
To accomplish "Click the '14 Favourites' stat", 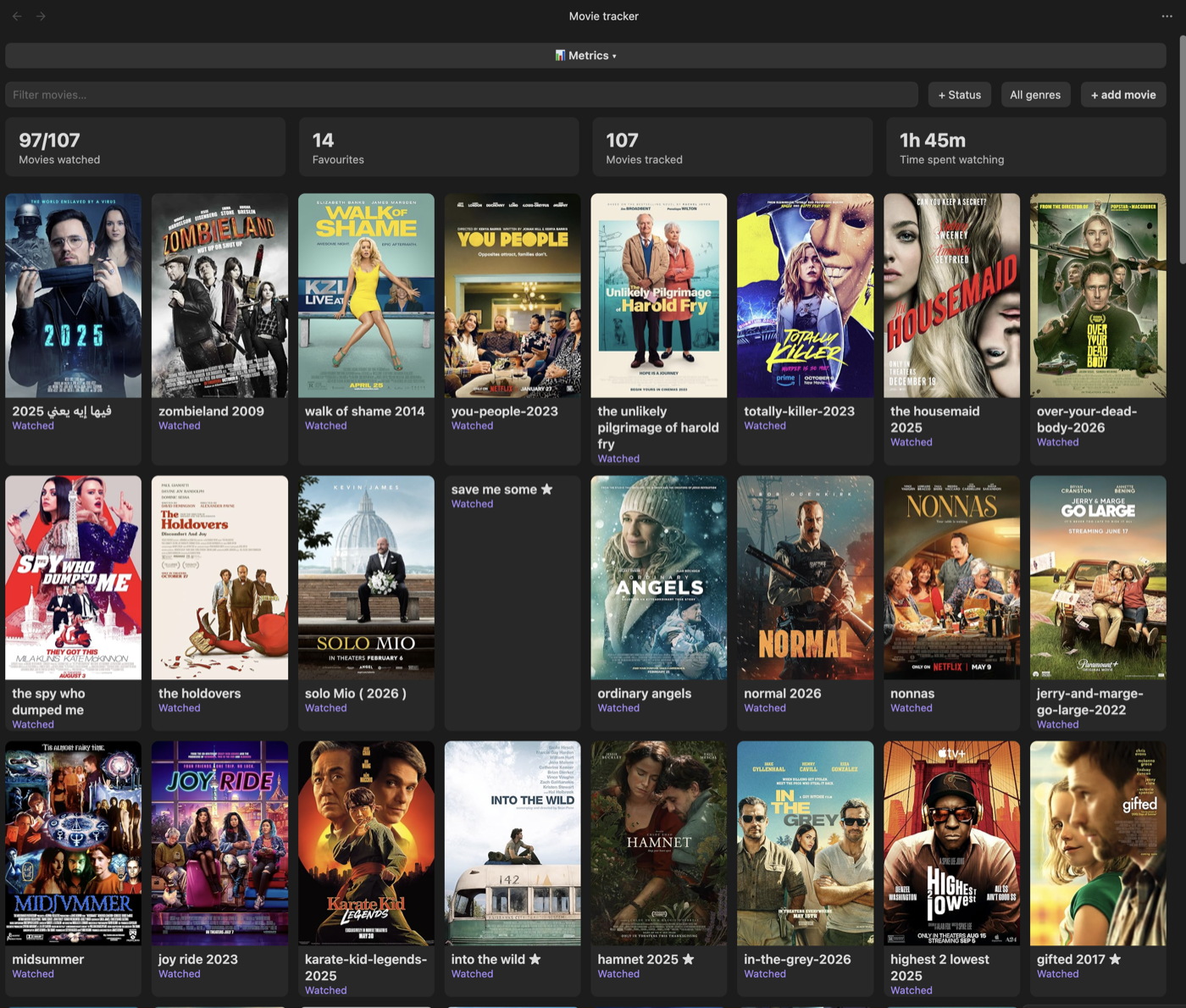I will click(x=439, y=147).
